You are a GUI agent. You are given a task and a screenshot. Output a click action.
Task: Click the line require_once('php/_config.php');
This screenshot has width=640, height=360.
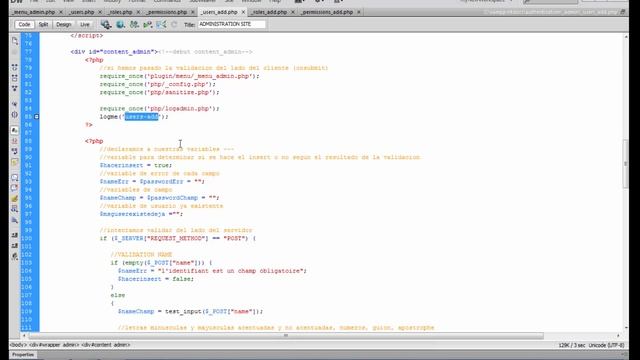coord(158,84)
